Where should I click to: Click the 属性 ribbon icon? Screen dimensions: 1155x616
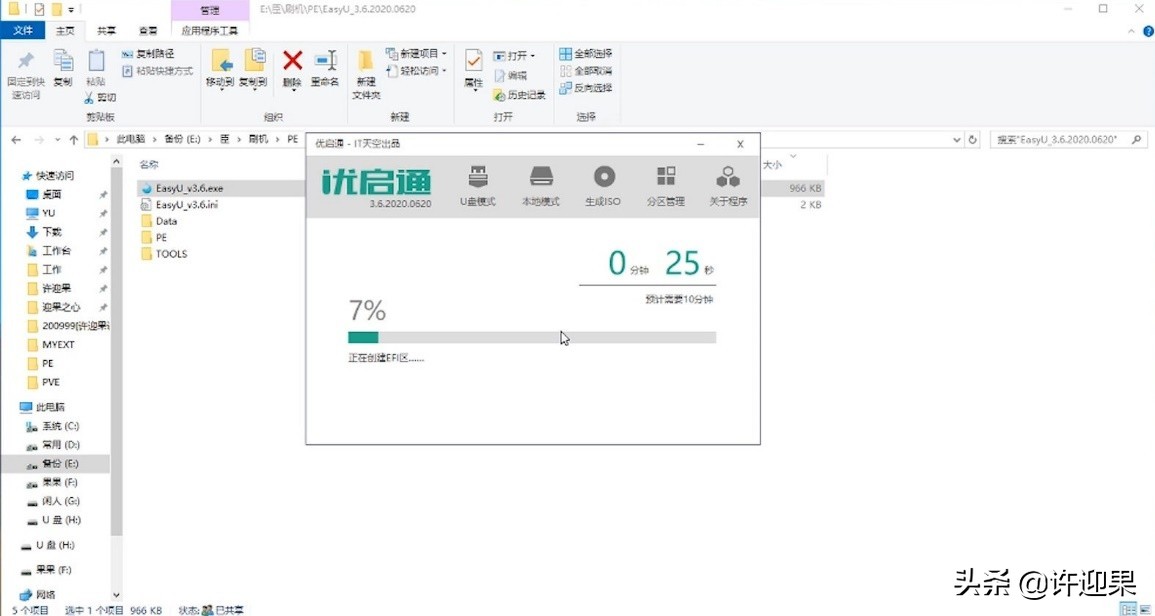[474, 69]
